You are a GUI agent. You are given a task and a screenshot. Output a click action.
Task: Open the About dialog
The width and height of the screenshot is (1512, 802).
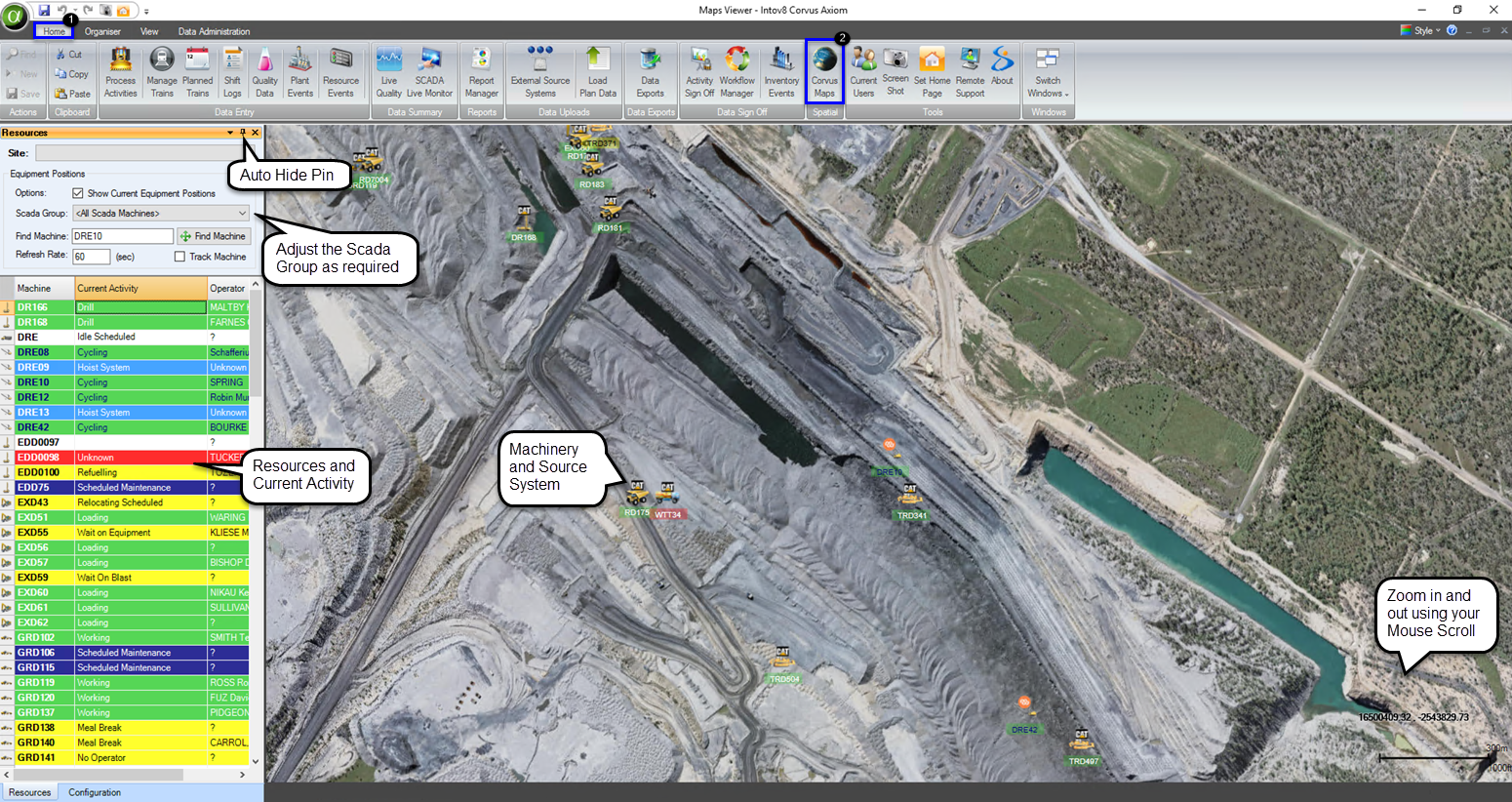click(x=1003, y=66)
